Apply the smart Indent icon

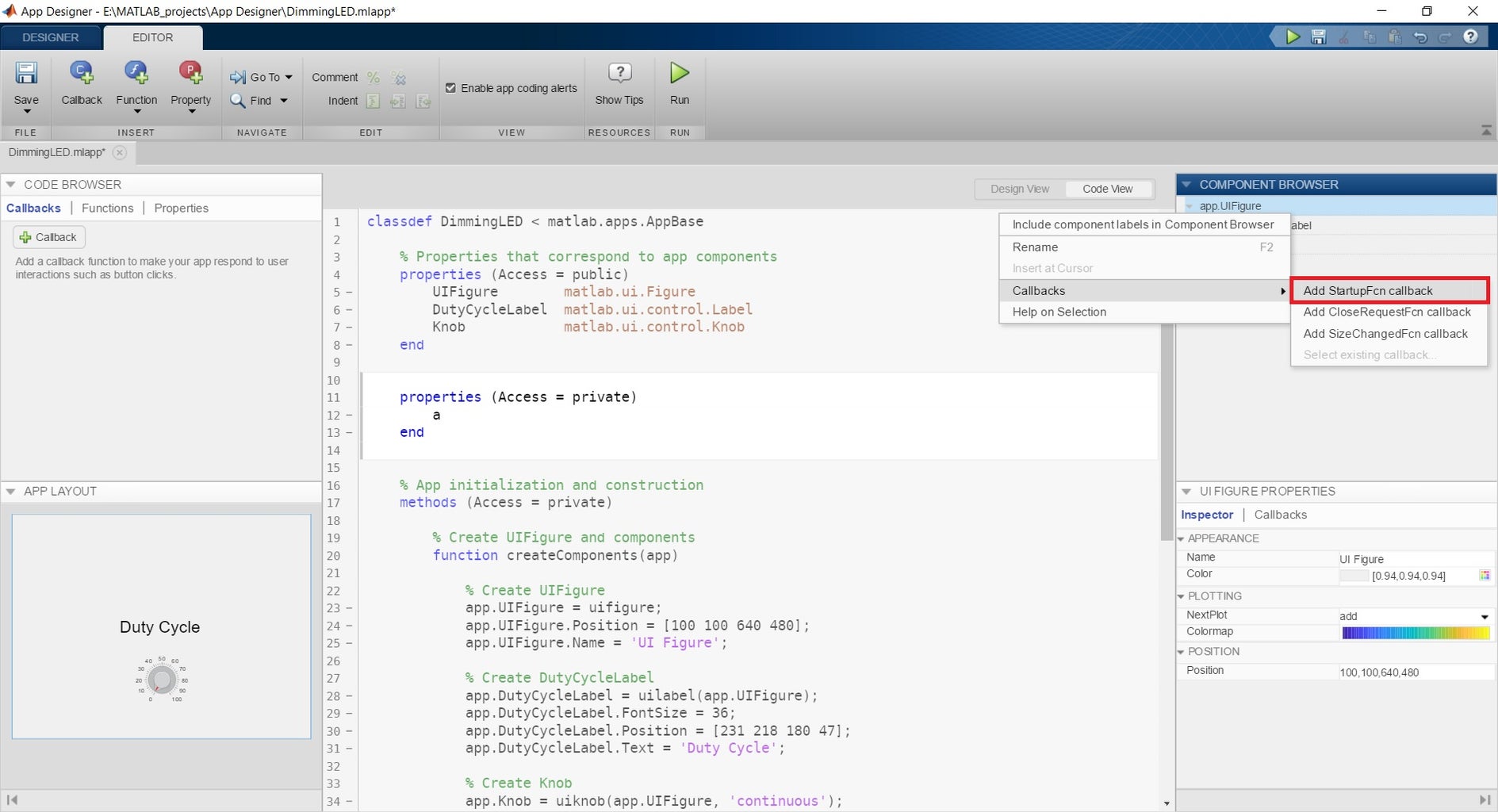point(374,101)
